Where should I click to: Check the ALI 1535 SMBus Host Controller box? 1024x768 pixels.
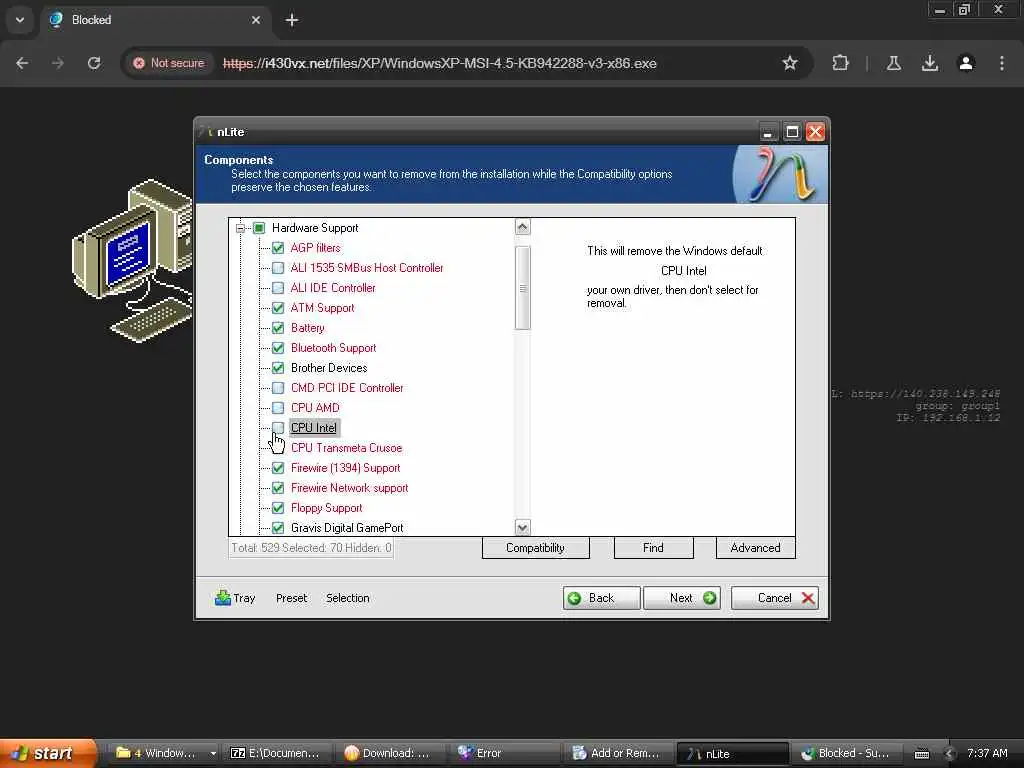(x=278, y=268)
